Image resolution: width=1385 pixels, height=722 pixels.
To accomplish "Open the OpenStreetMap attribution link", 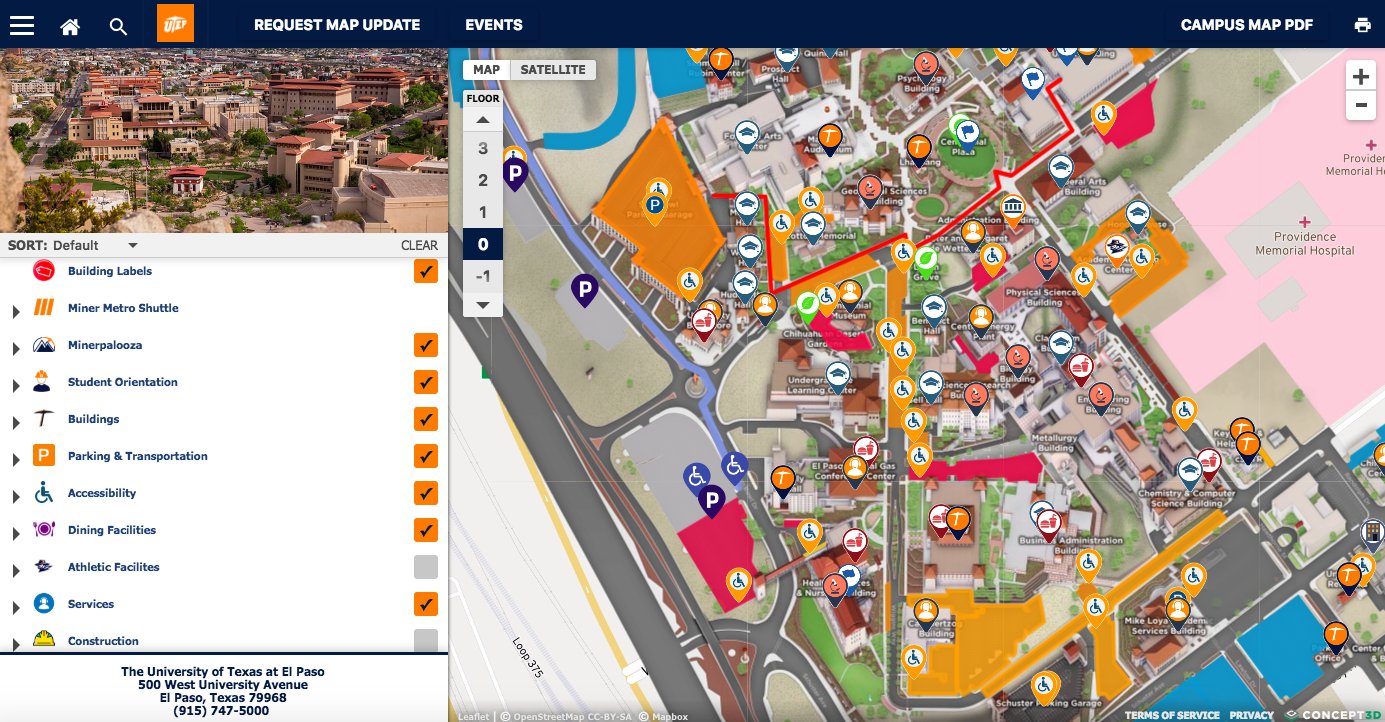I will click(550, 716).
